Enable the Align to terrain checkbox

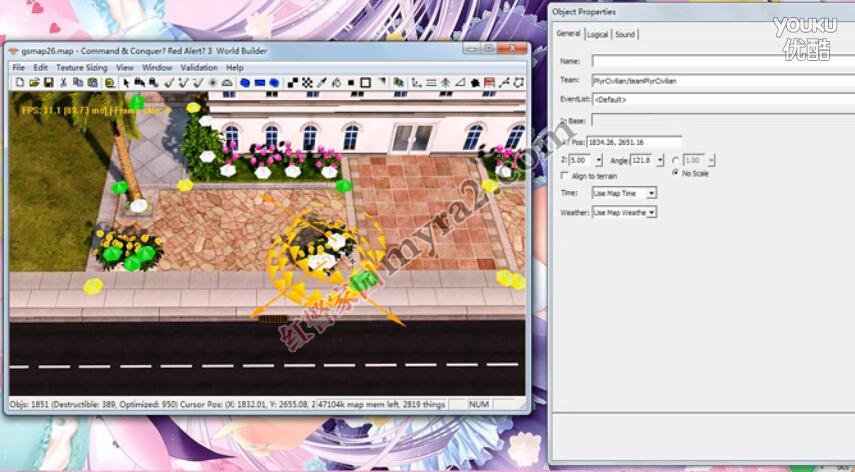click(x=564, y=176)
